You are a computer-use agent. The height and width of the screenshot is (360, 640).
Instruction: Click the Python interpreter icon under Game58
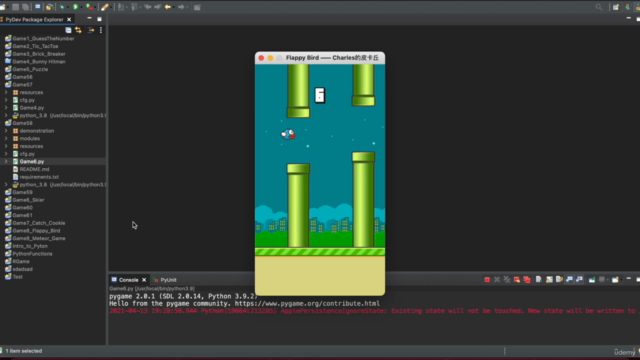tap(16, 185)
